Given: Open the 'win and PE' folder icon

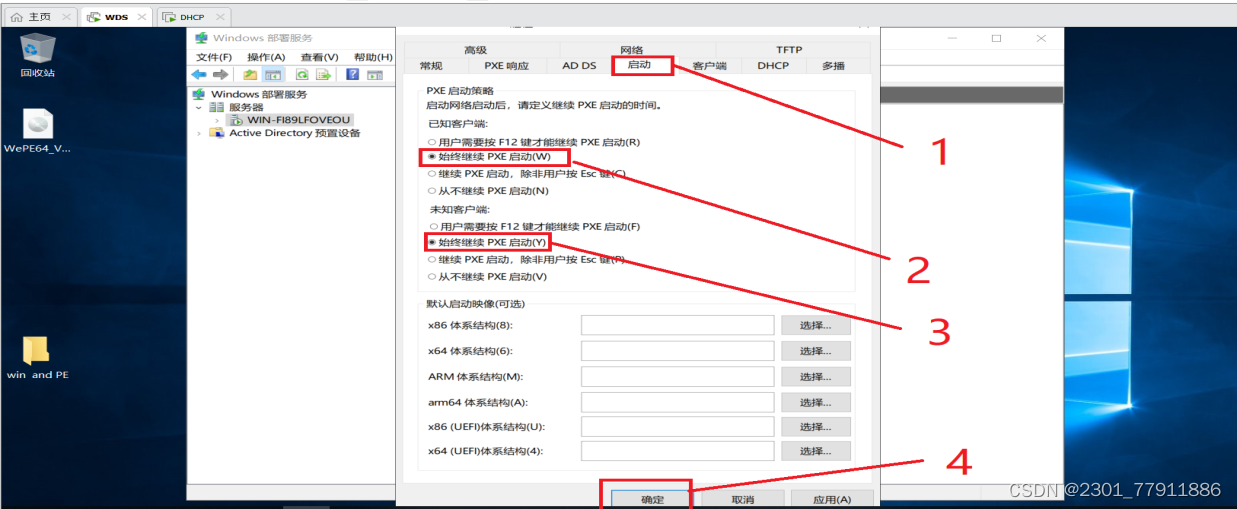Looking at the screenshot, I should (37, 357).
